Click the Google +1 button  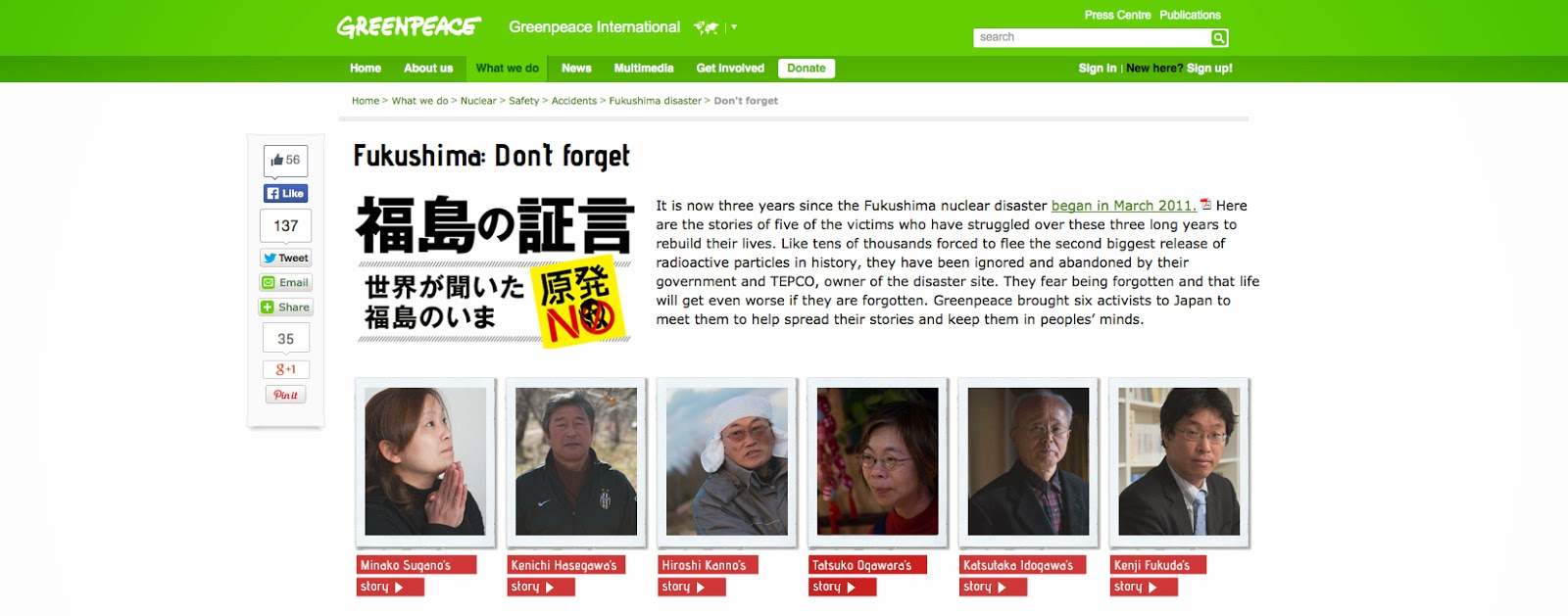coord(286,369)
